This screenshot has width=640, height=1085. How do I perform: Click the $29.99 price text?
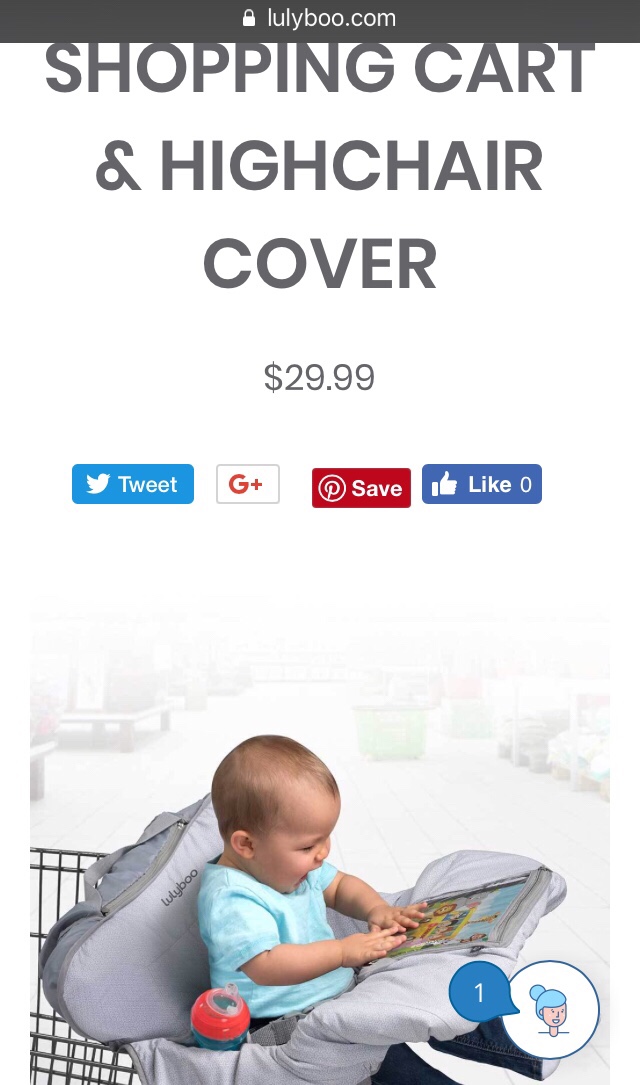[319, 377]
